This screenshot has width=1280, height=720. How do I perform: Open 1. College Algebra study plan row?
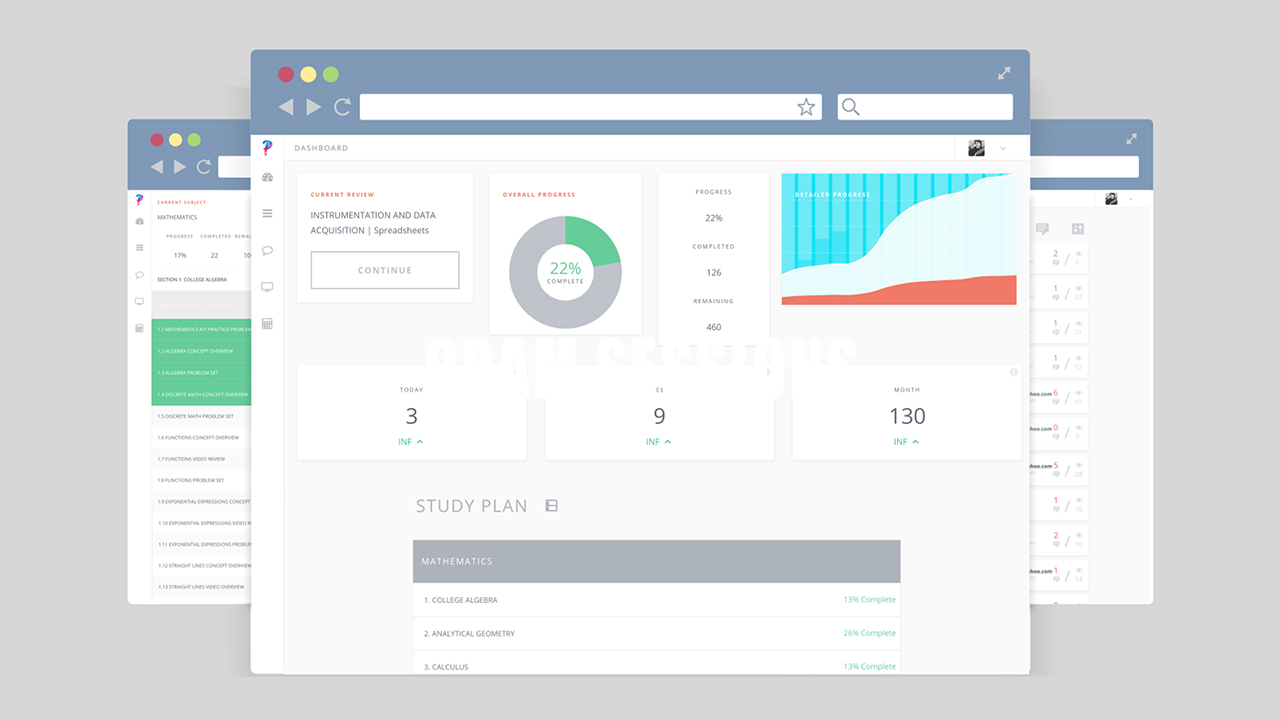(657, 600)
